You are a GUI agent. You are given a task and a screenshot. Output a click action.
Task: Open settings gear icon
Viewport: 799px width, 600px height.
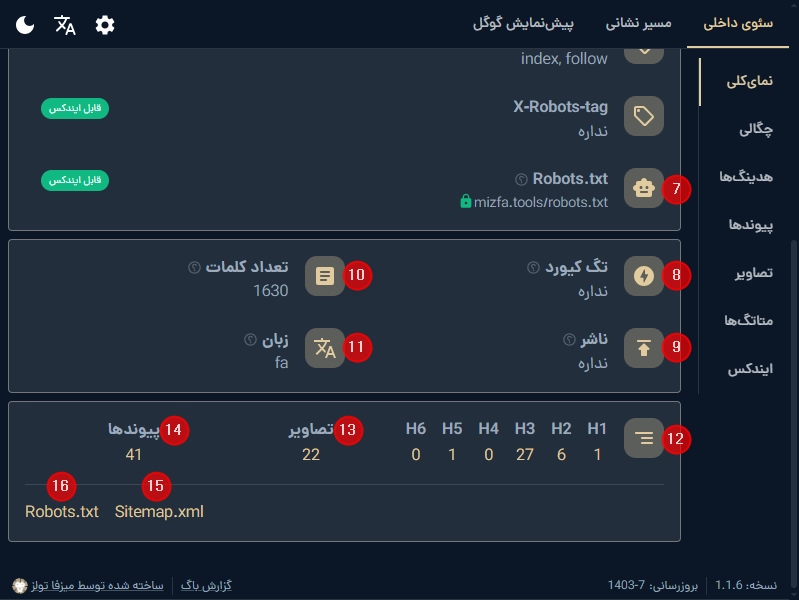105,25
